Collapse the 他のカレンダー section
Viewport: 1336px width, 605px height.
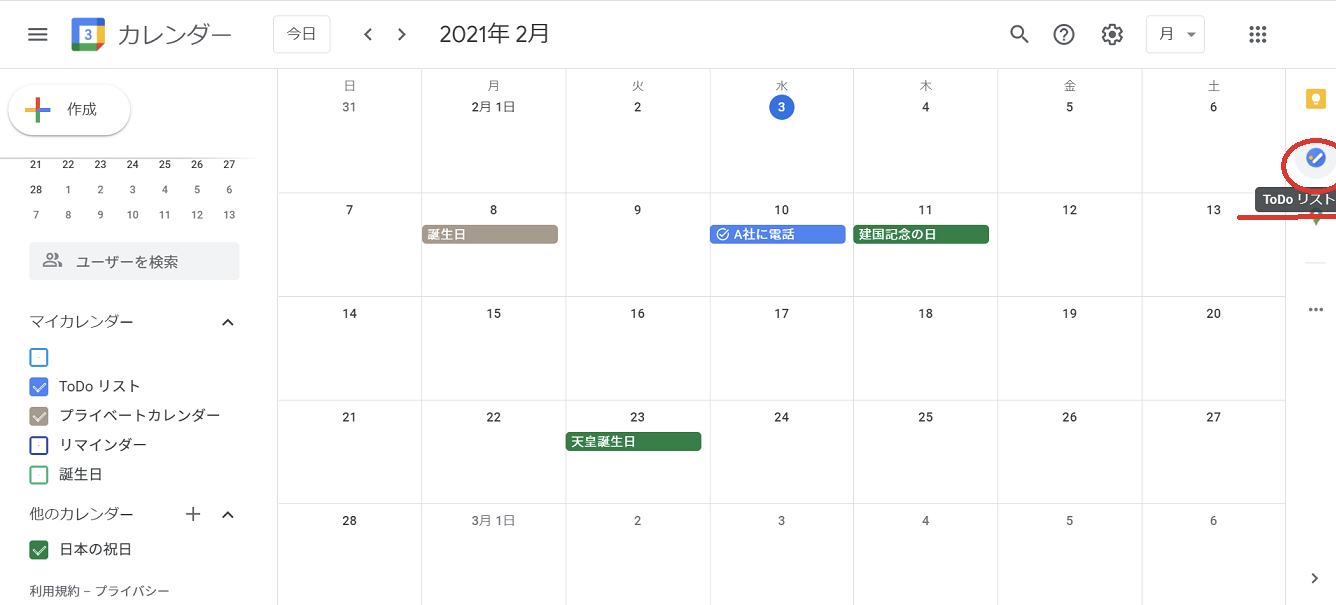coord(228,514)
